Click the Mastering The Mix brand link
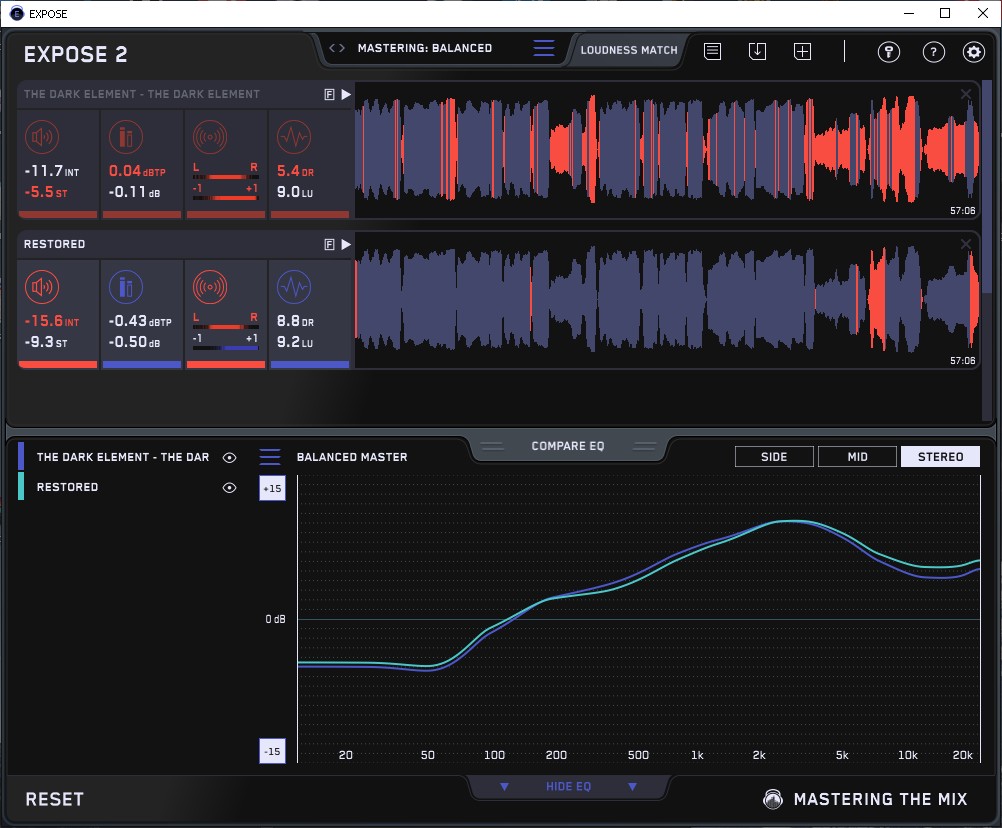 click(880, 799)
